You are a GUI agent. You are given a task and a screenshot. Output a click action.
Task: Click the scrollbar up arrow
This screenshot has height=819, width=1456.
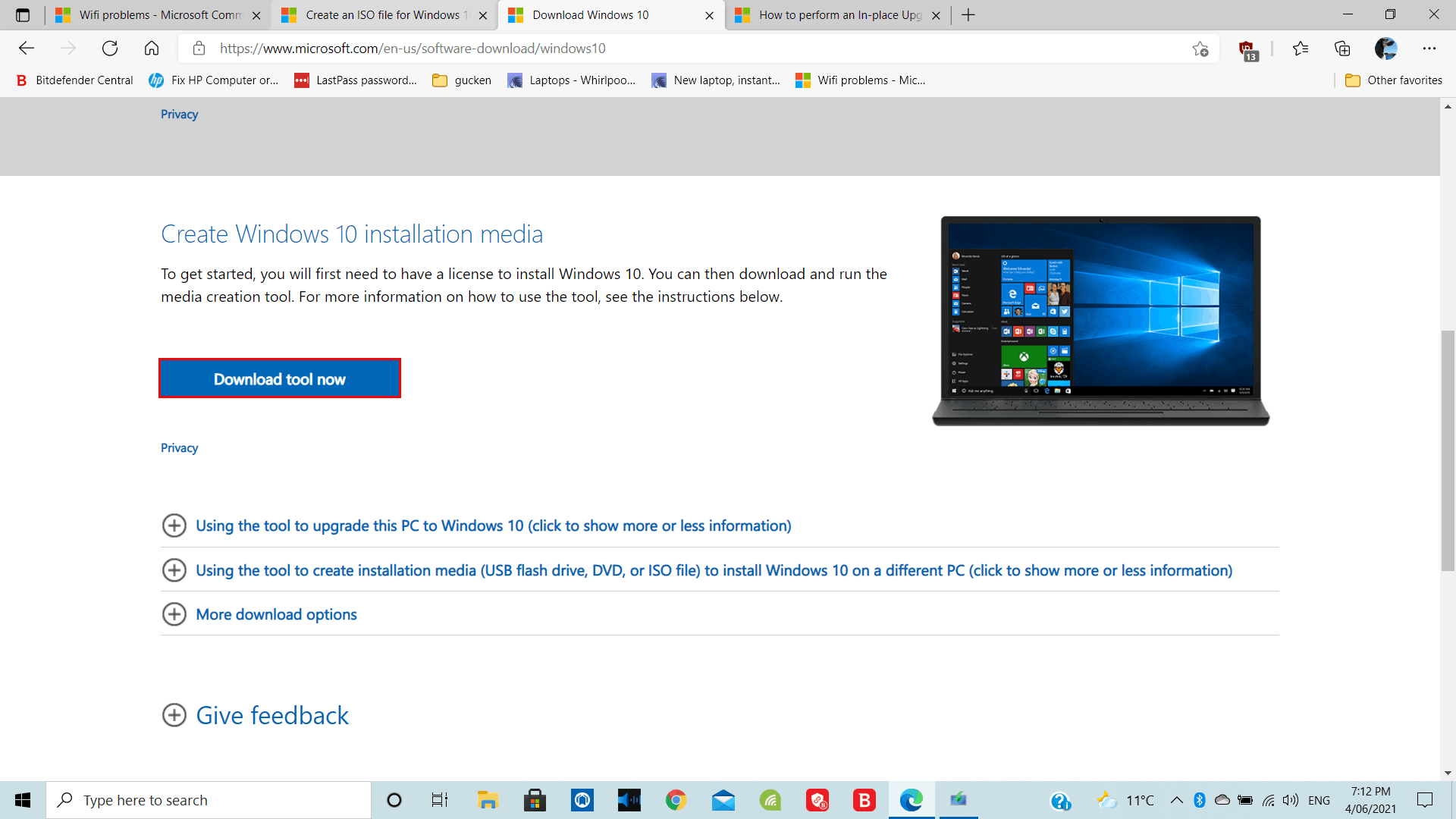(1448, 107)
